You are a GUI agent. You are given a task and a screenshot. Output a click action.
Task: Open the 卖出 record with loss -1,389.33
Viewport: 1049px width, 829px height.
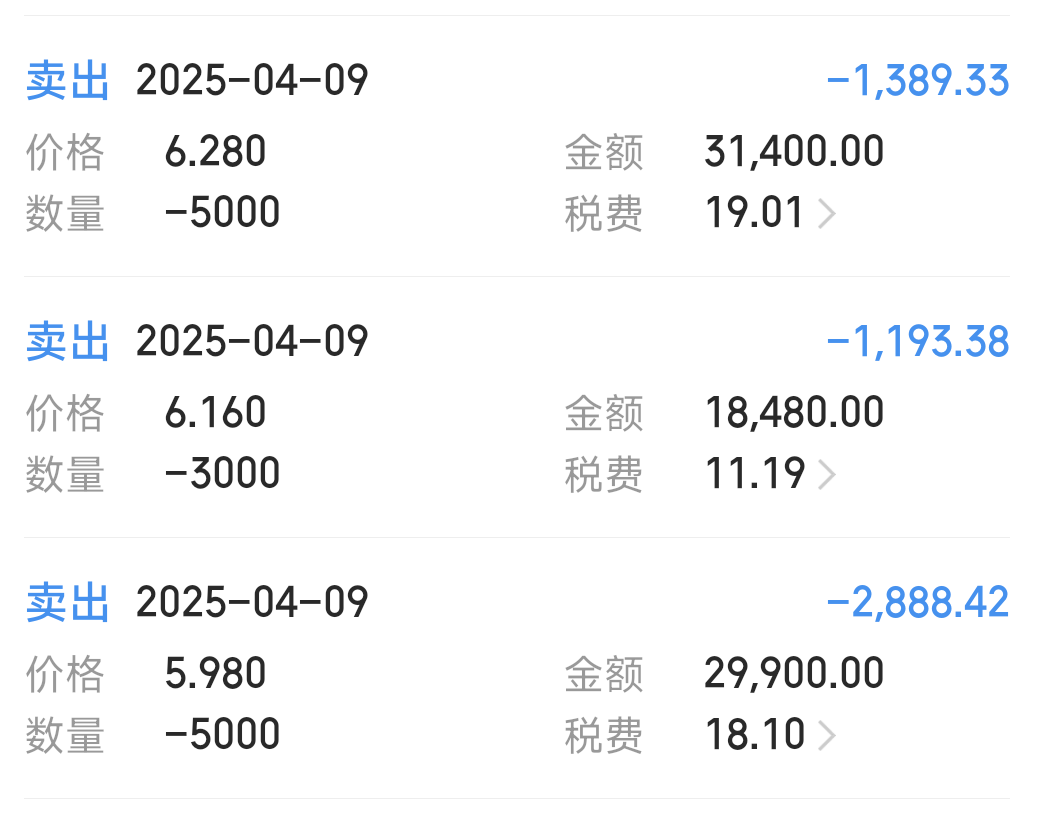(x=516, y=146)
